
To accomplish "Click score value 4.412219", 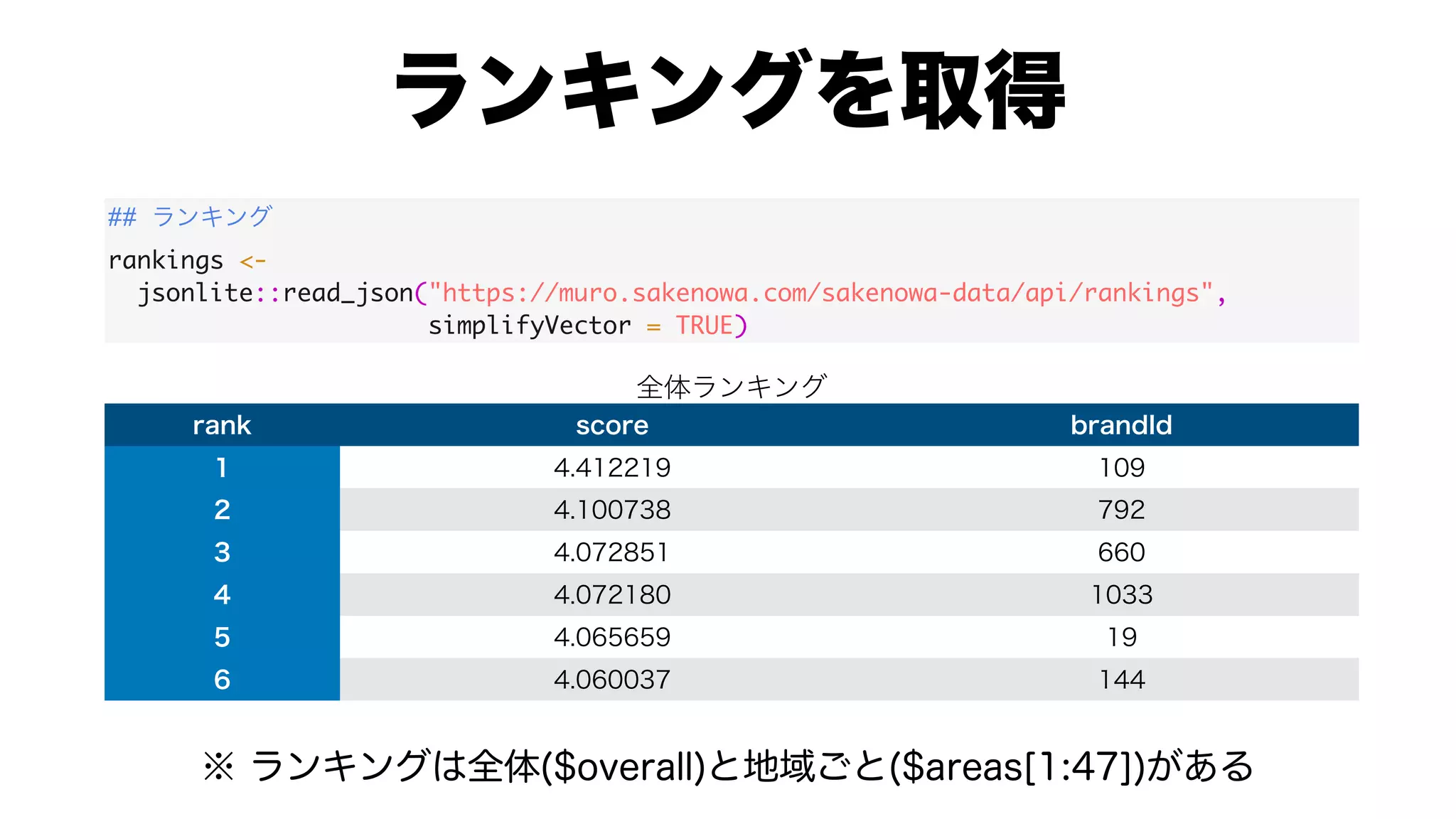I will coord(612,467).
